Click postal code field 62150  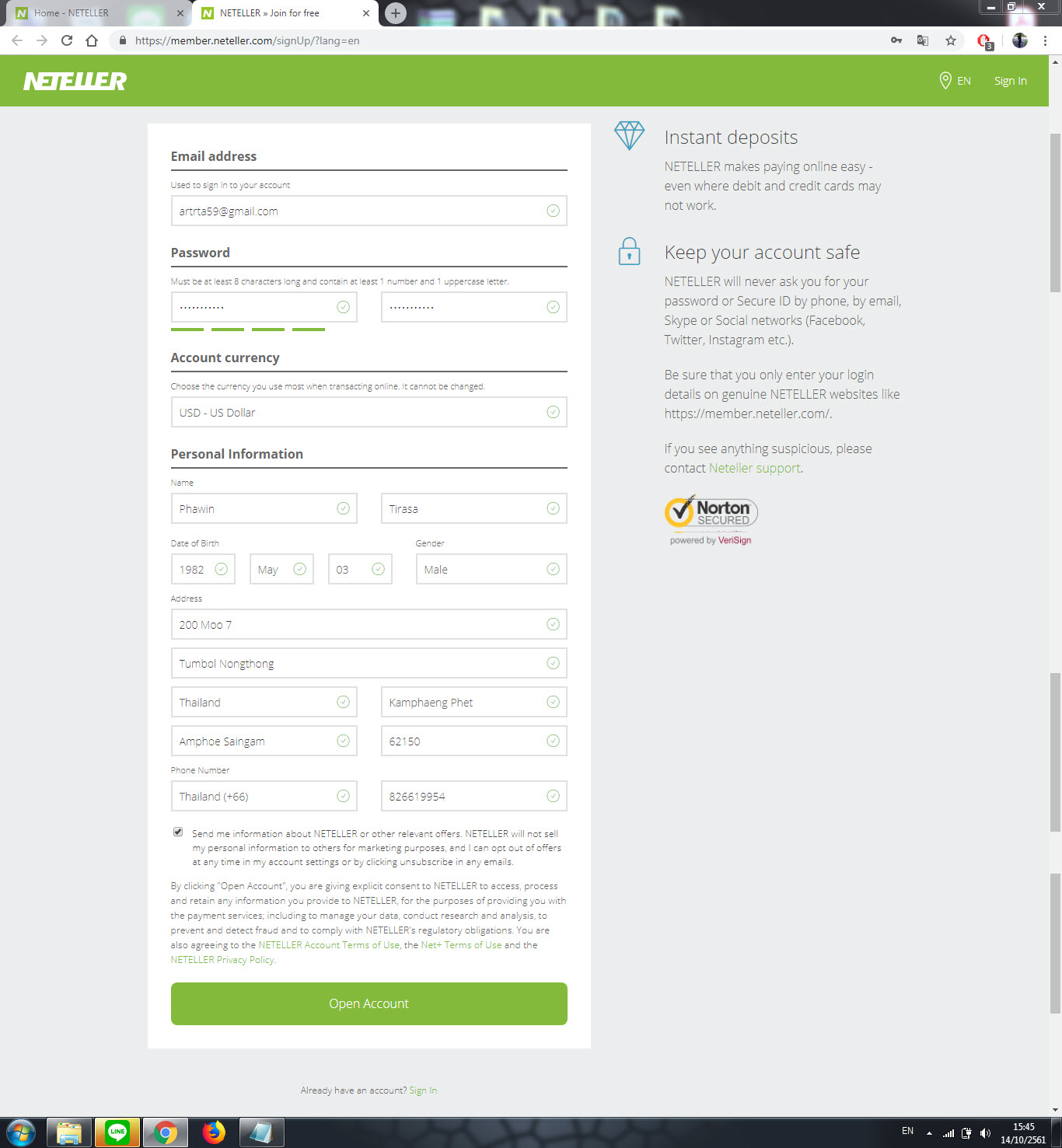click(x=473, y=741)
